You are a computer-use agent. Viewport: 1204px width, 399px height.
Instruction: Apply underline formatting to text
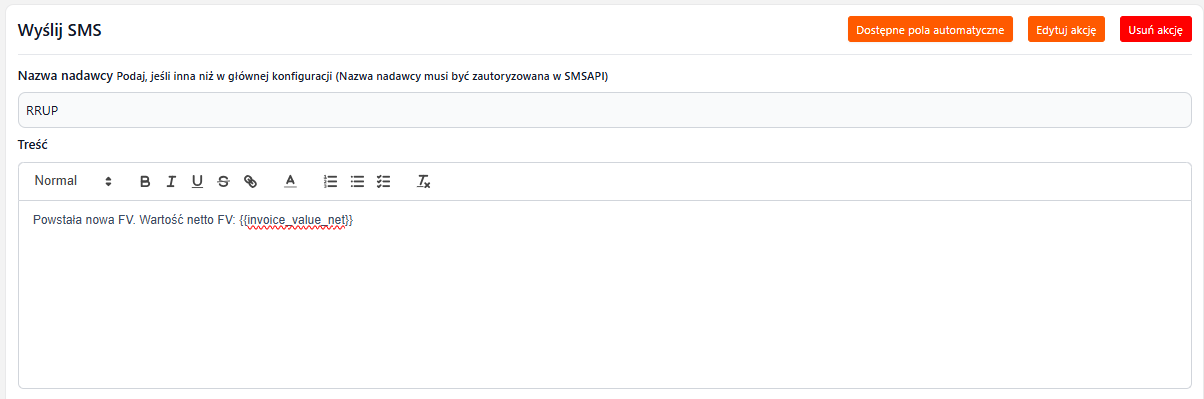pos(197,181)
